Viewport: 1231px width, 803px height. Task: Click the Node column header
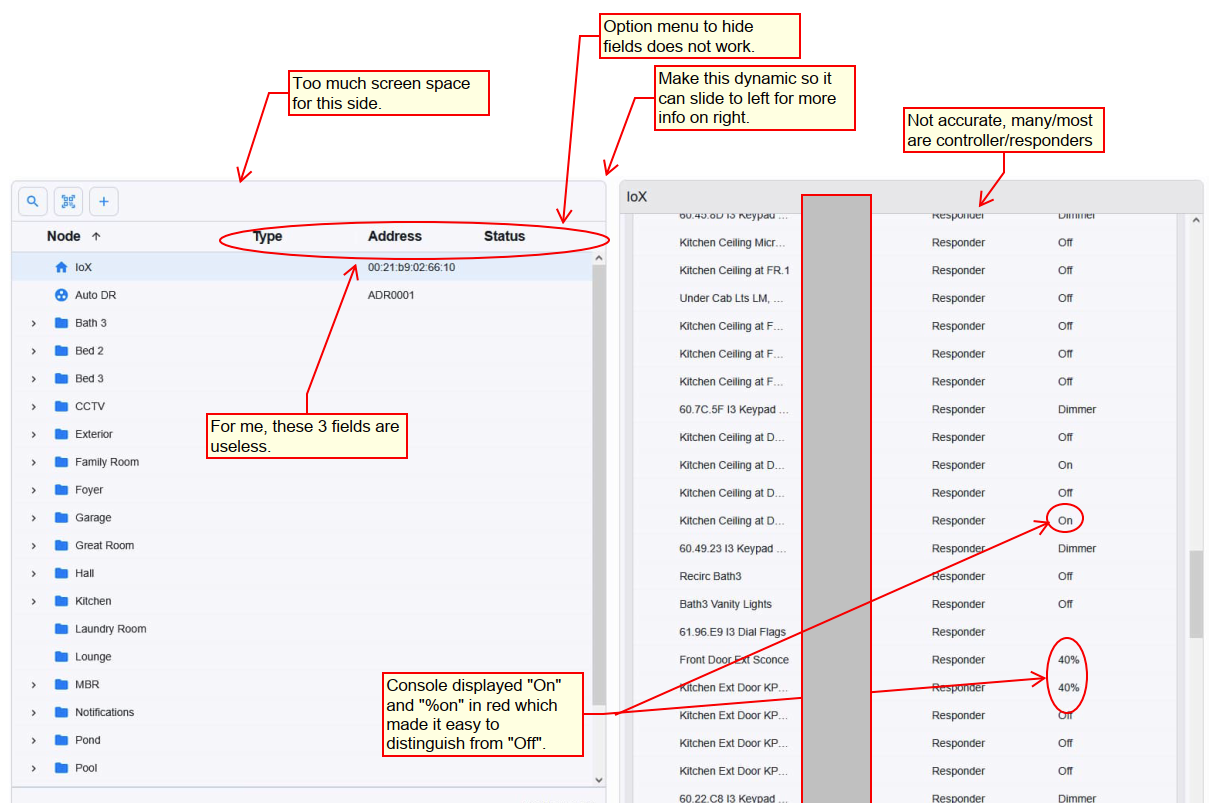pyautogui.click(x=63, y=237)
